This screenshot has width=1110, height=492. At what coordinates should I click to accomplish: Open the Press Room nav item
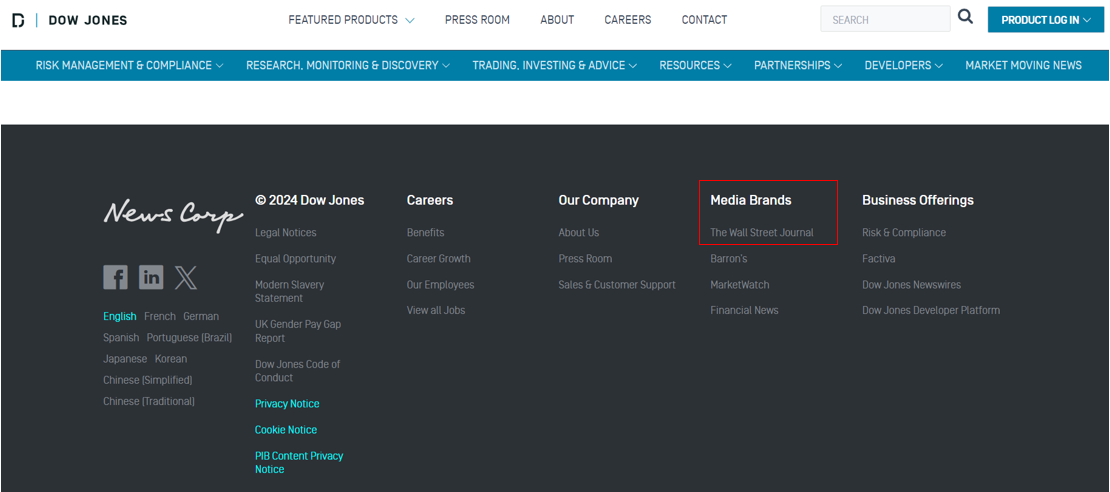point(477,20)
